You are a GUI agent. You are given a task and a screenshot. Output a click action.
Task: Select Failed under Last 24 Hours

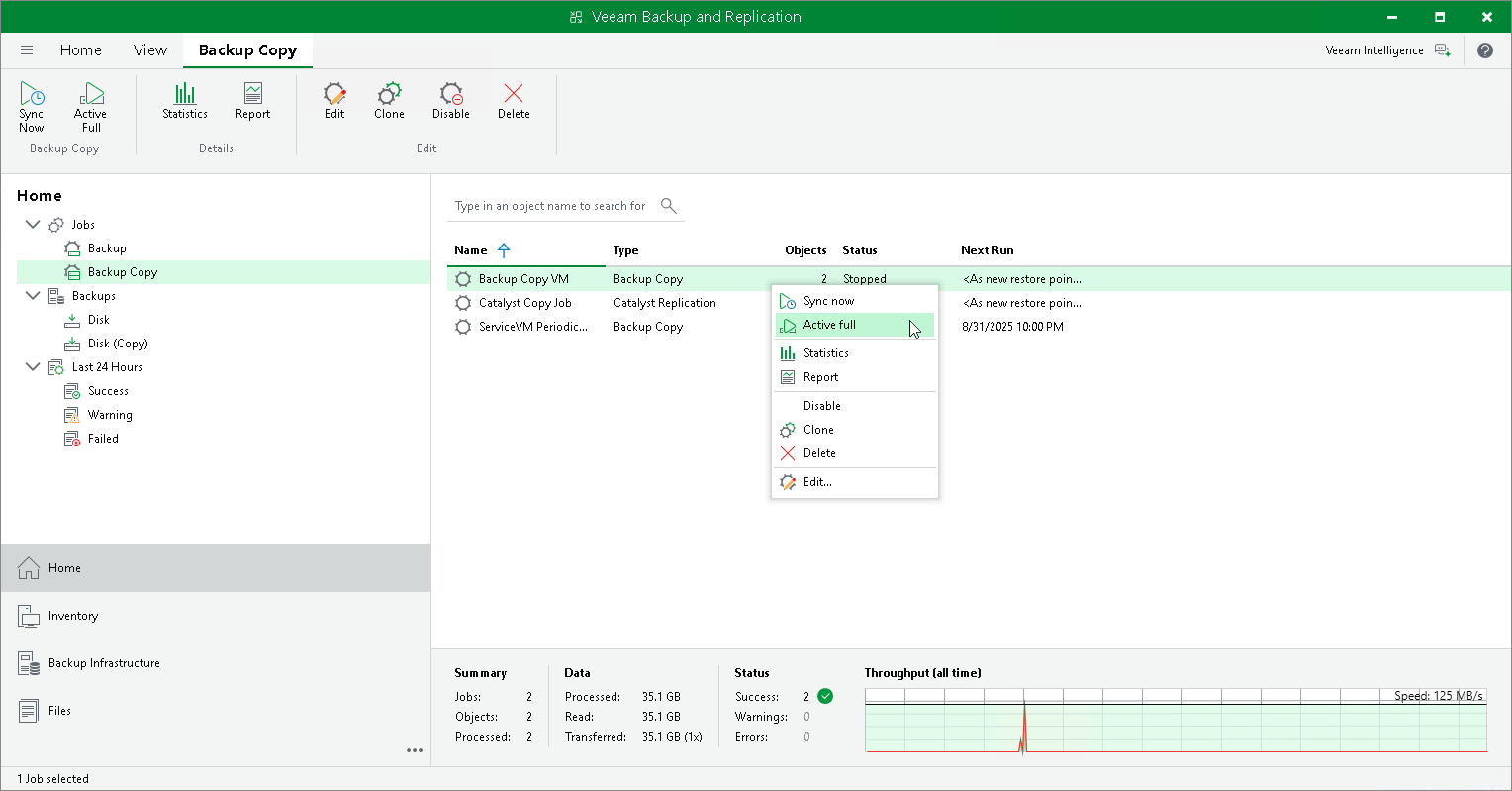coord(103,439)
